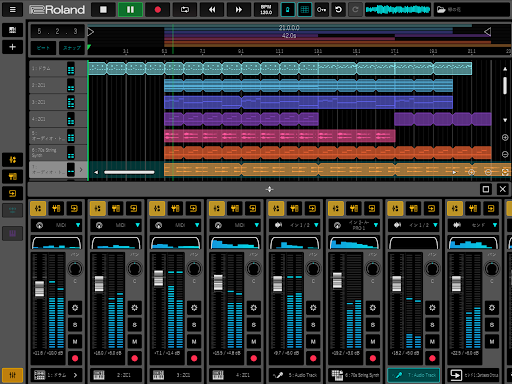The height and width of the screenshot is (384, 512).
Task: Open the BPM 130.0 tempo setting
Action: tap(266, 10)
